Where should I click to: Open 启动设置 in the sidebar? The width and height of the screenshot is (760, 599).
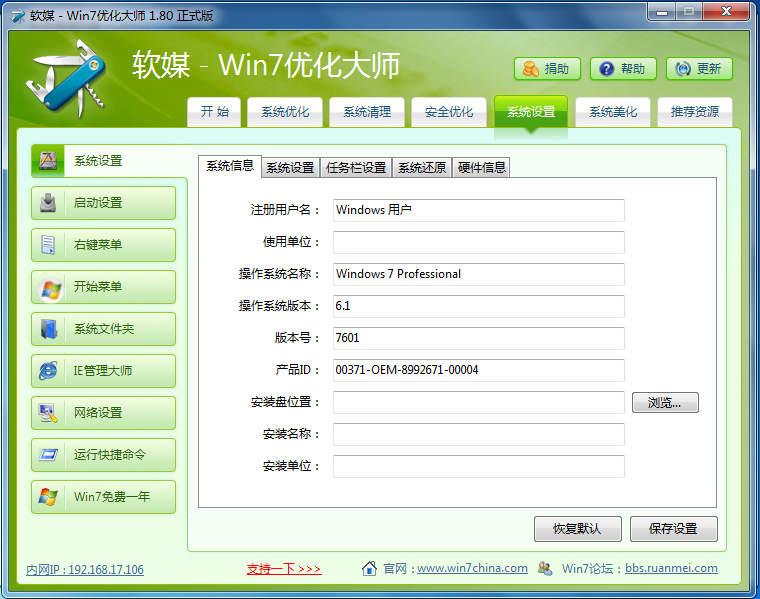click(x=103, y=203)
